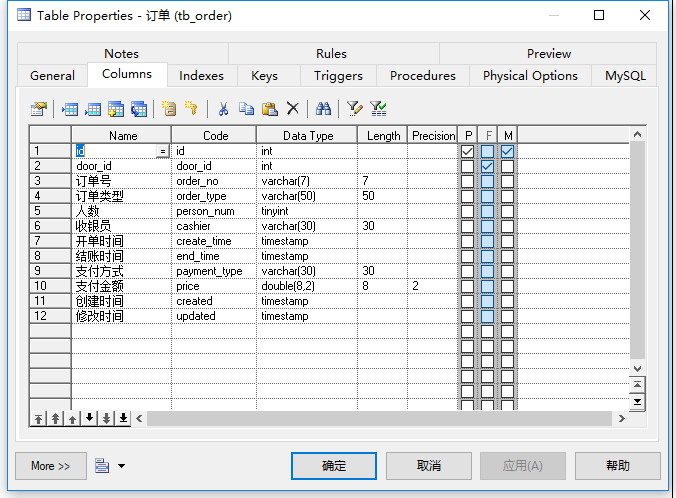This screenshot has height=498, width=676.
Task: Click the Create Index toolbar icon
Action: (169, 109)
